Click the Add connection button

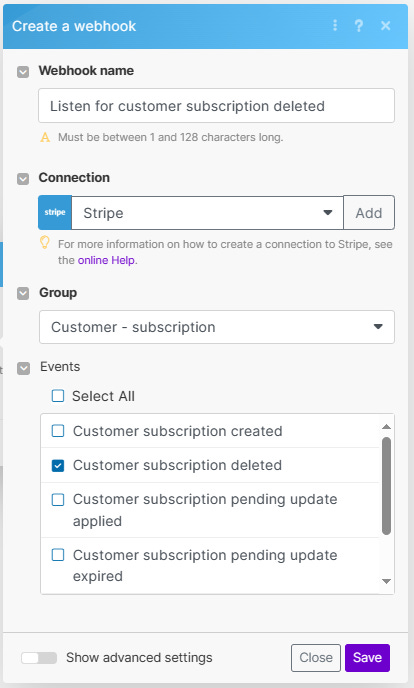click(x=369, y=213)
